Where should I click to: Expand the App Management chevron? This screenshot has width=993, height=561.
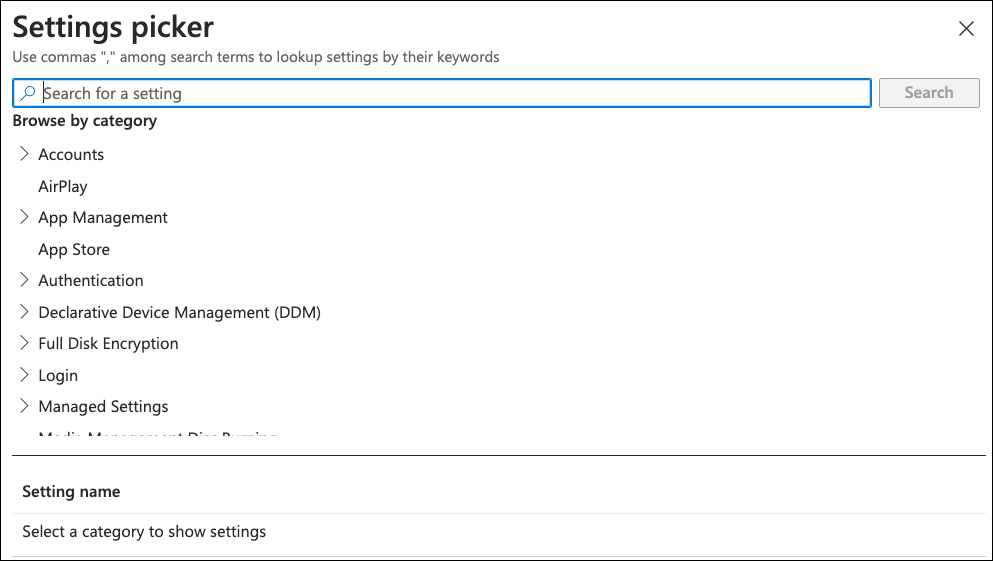click(25, 217)
